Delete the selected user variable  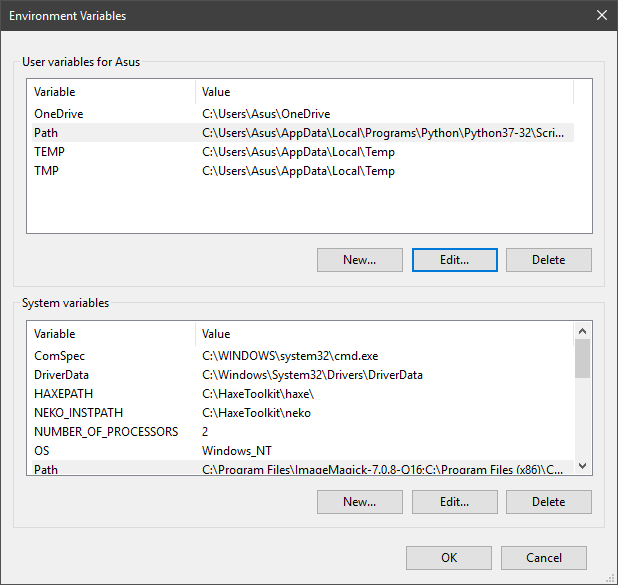548,260
